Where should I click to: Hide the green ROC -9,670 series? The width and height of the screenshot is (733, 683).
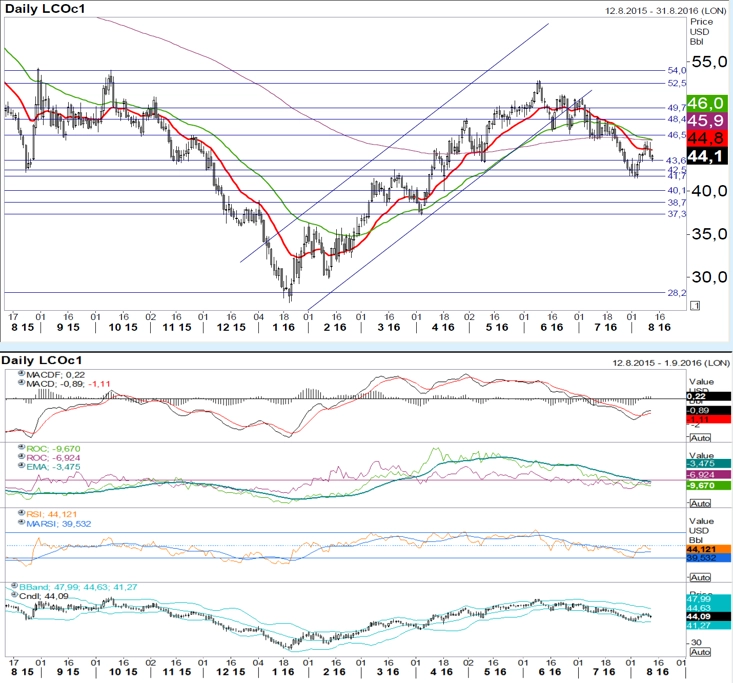pos(21,447)
